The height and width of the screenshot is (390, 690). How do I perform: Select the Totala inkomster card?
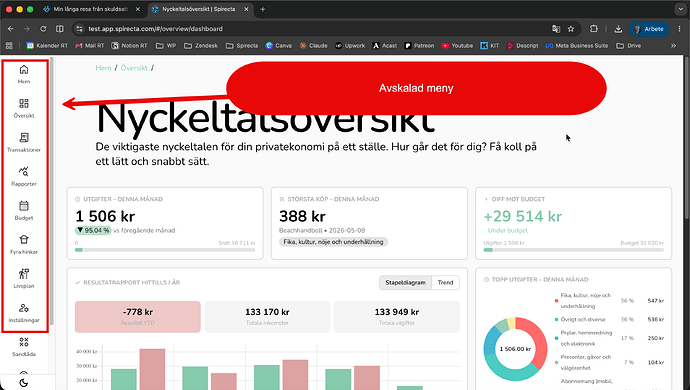[267, 316]
